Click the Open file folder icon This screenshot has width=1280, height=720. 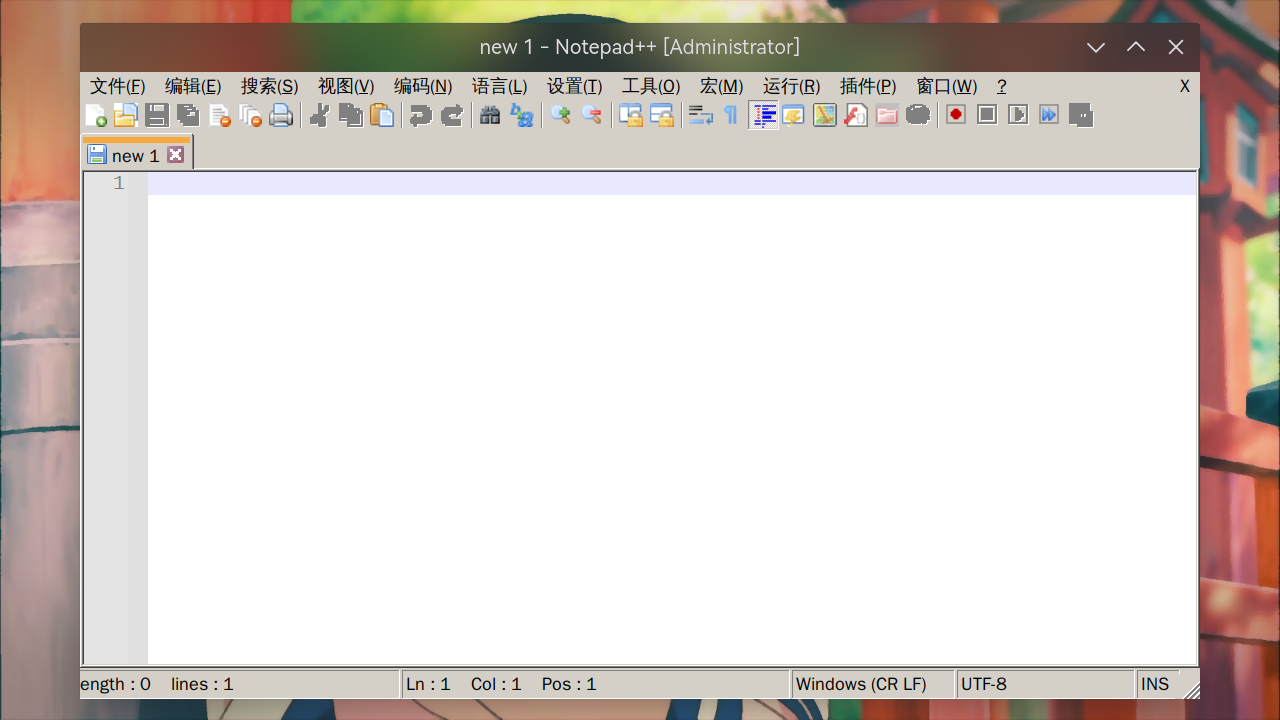125,116
